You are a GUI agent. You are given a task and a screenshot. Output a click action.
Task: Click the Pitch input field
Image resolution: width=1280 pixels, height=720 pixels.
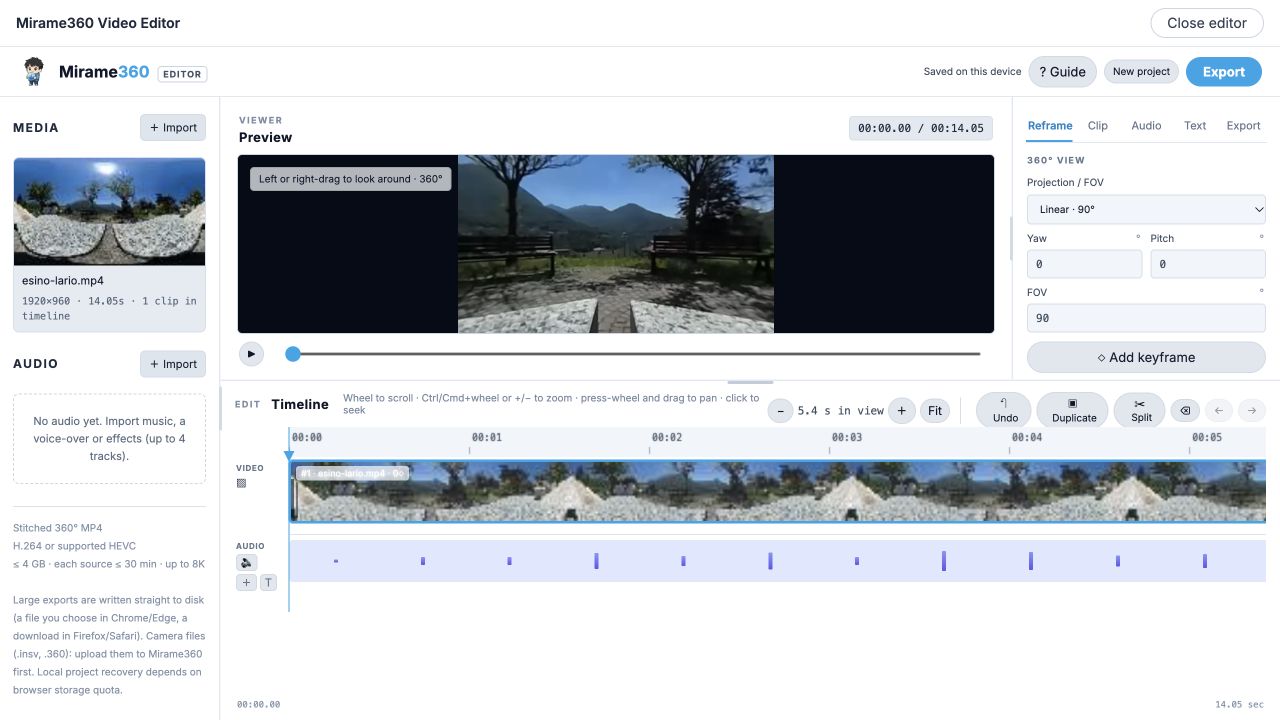click(x=1208, y=264)
